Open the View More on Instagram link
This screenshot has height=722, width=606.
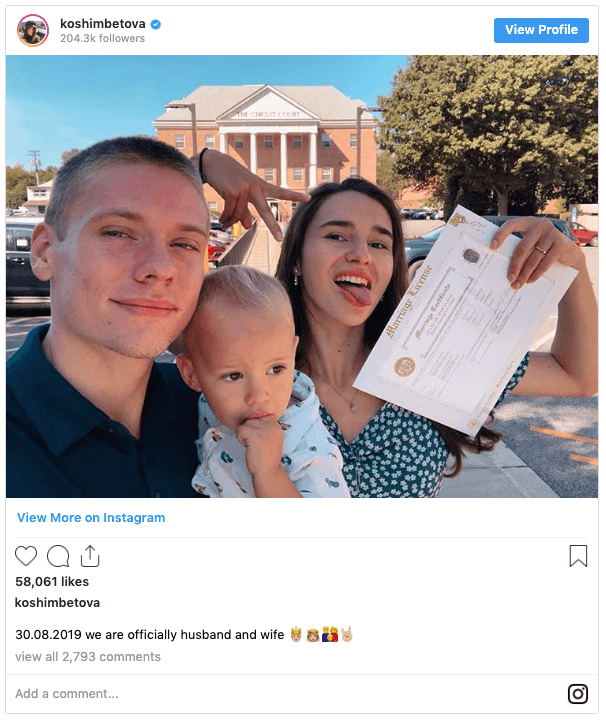(x=91, y=518)
